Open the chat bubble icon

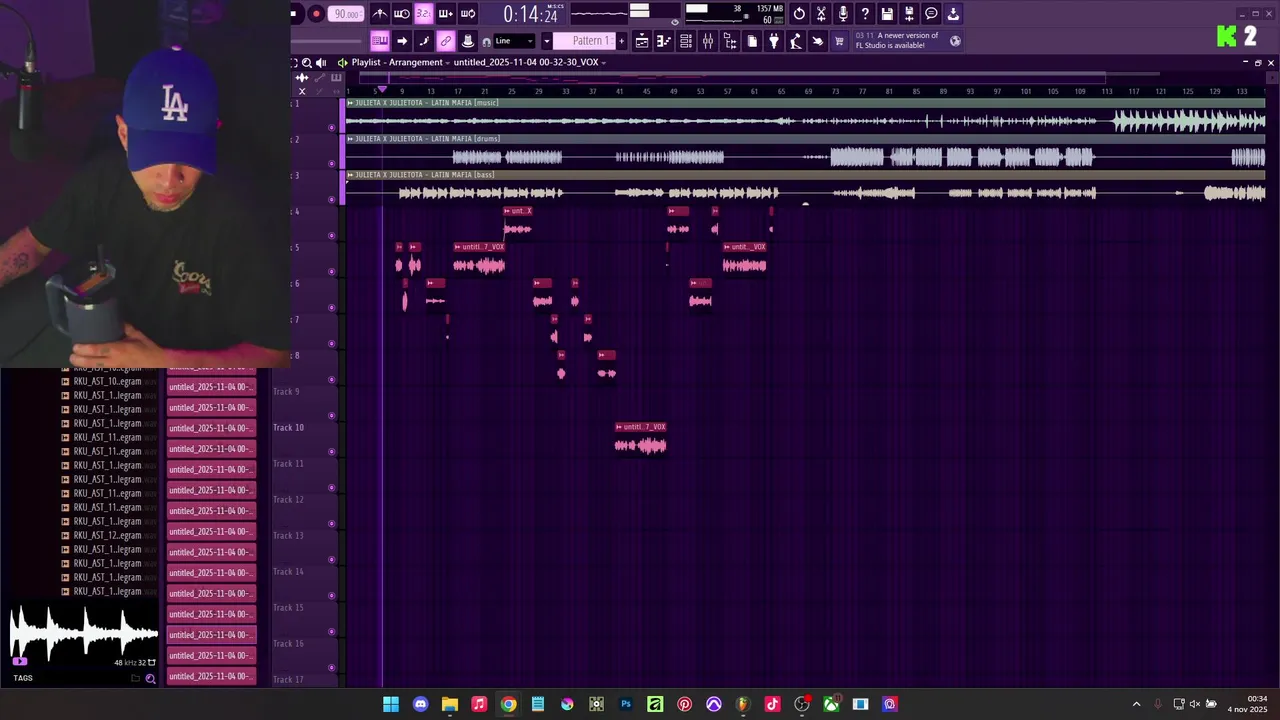(931, 14)
